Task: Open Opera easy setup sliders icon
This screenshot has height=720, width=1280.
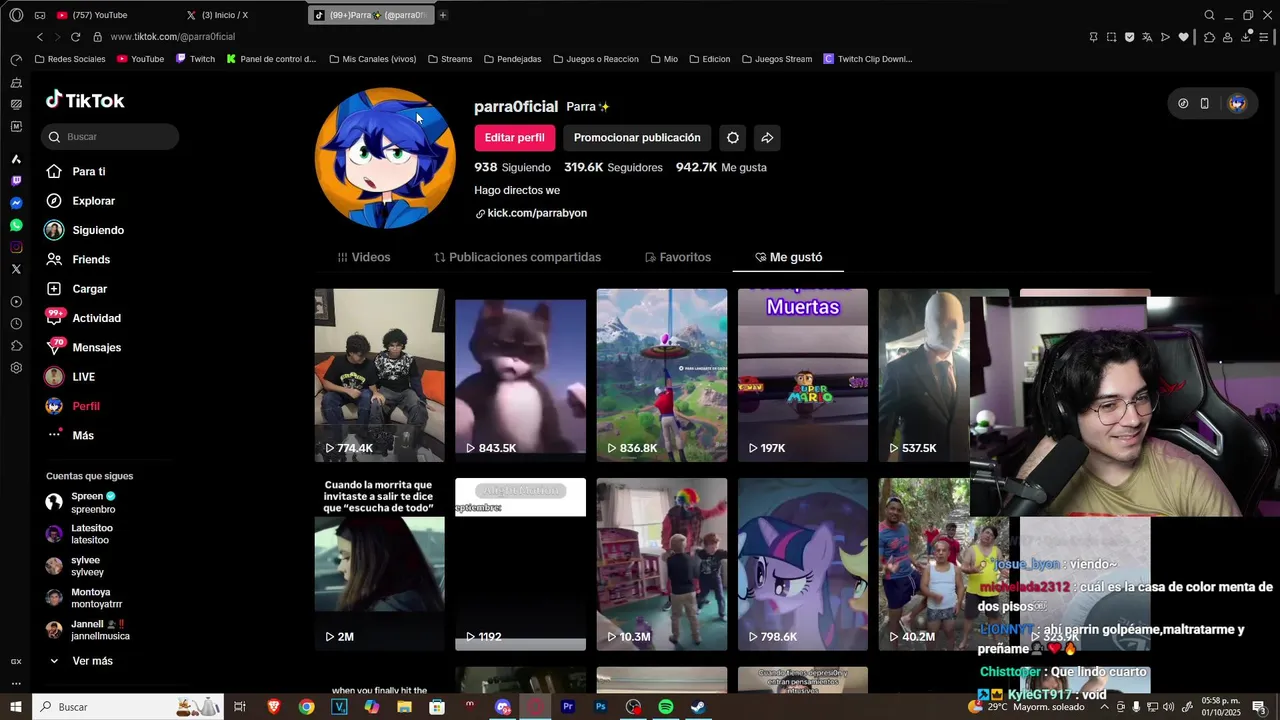Action: pyautogui.click(x=1265, y=37)
